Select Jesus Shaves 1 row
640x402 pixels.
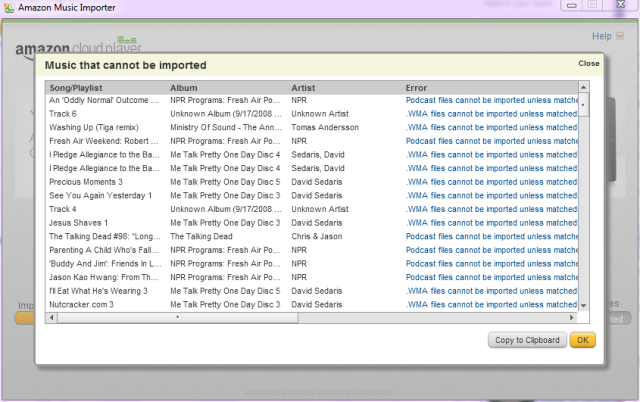tap(312, 223)
